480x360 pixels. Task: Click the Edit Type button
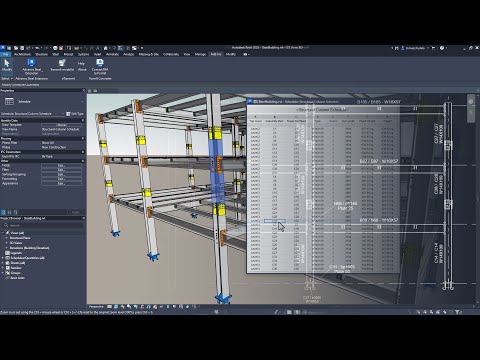75,114
